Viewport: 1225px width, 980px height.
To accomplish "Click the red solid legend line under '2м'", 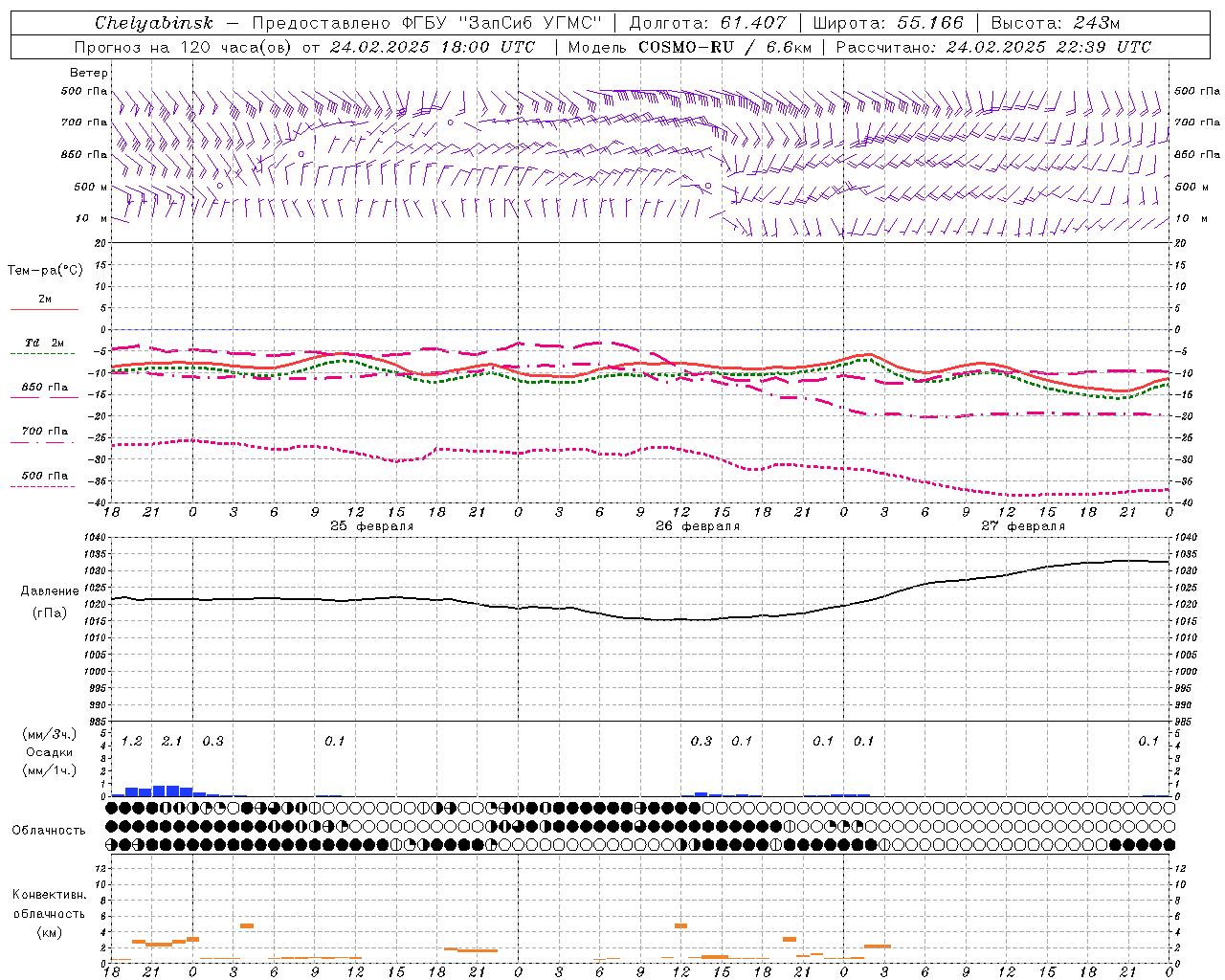I will tap(44, 310).
